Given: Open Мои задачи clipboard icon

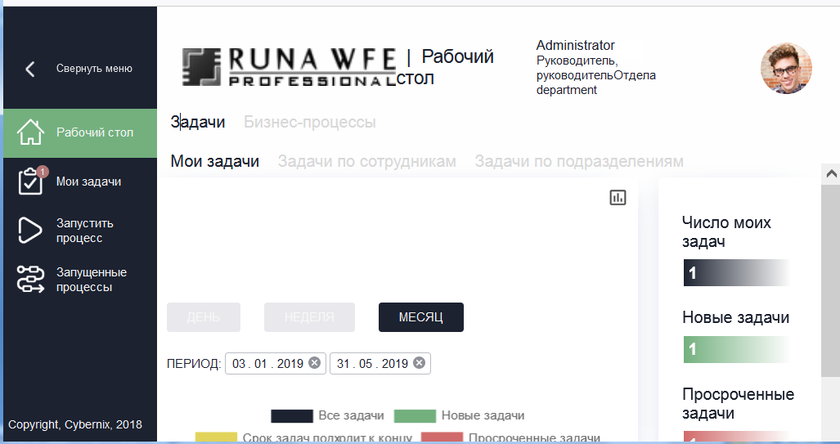Looking at the screenshot, I should click(x=32, y=182).
